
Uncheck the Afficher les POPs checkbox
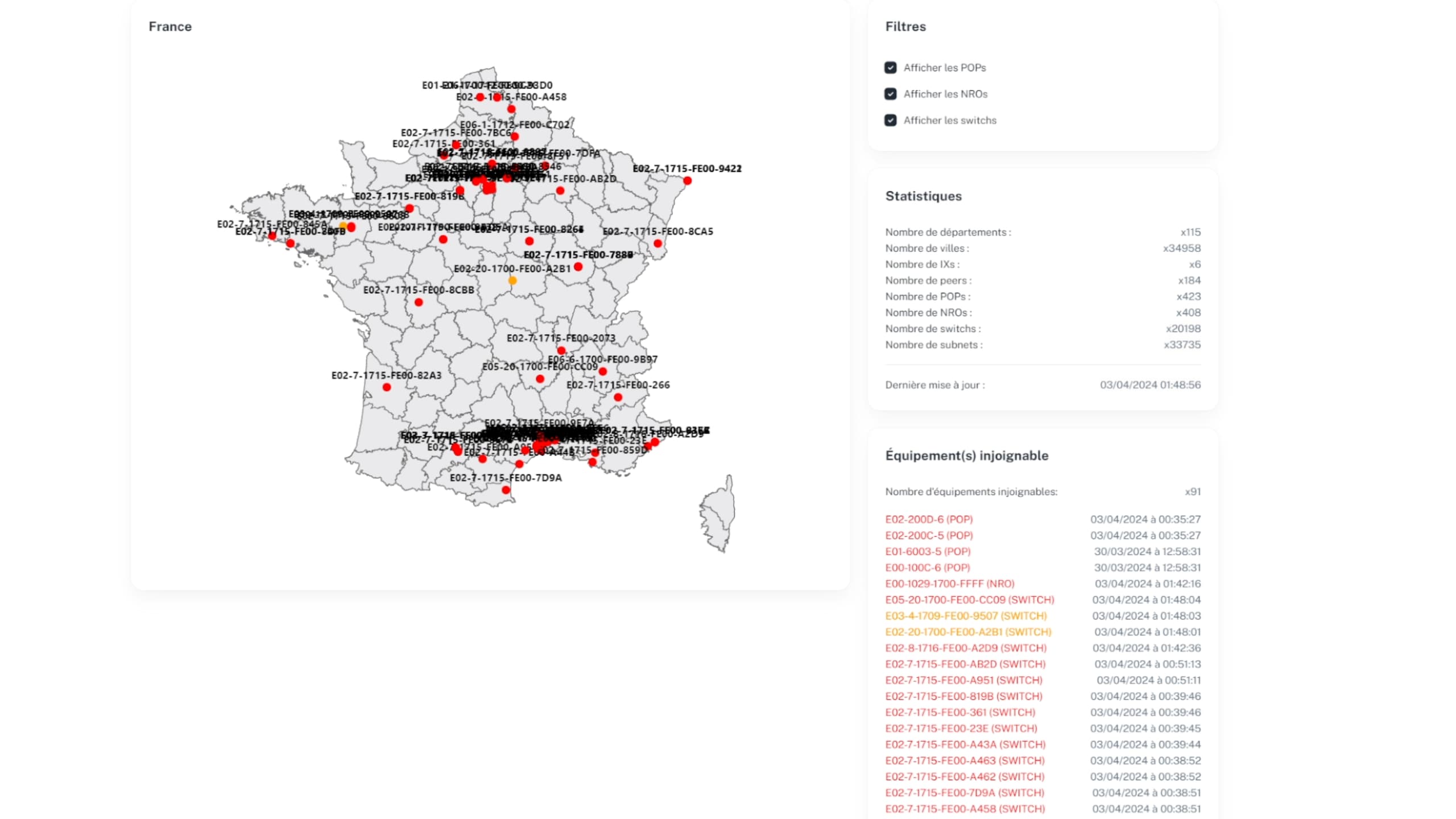pos(890,68)
